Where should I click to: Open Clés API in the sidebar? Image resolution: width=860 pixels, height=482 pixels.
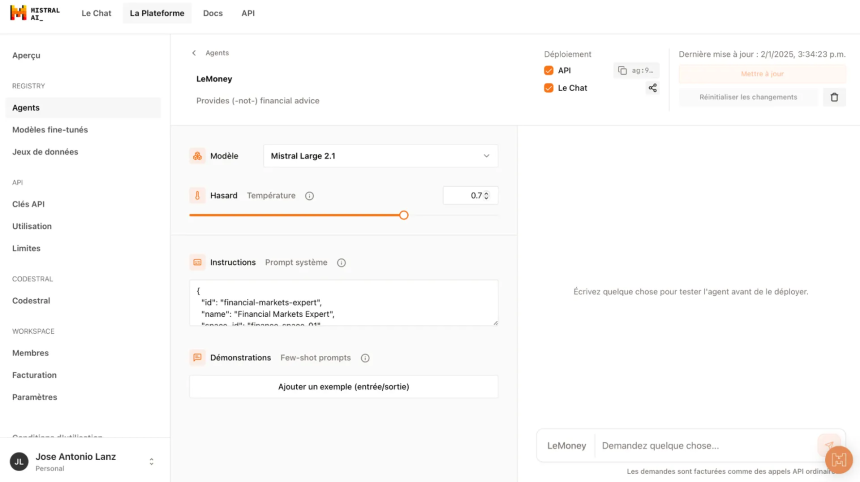click(29, 204)
